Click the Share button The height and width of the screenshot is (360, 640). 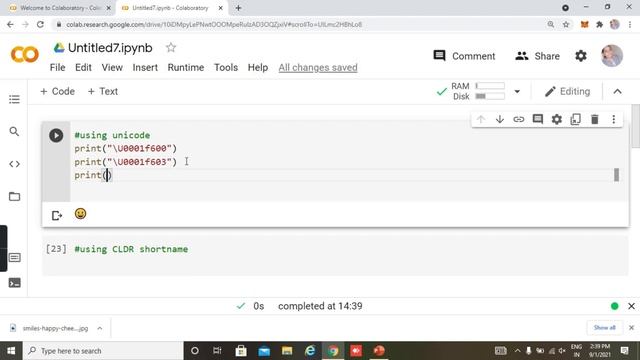click(x=537, y=56)
